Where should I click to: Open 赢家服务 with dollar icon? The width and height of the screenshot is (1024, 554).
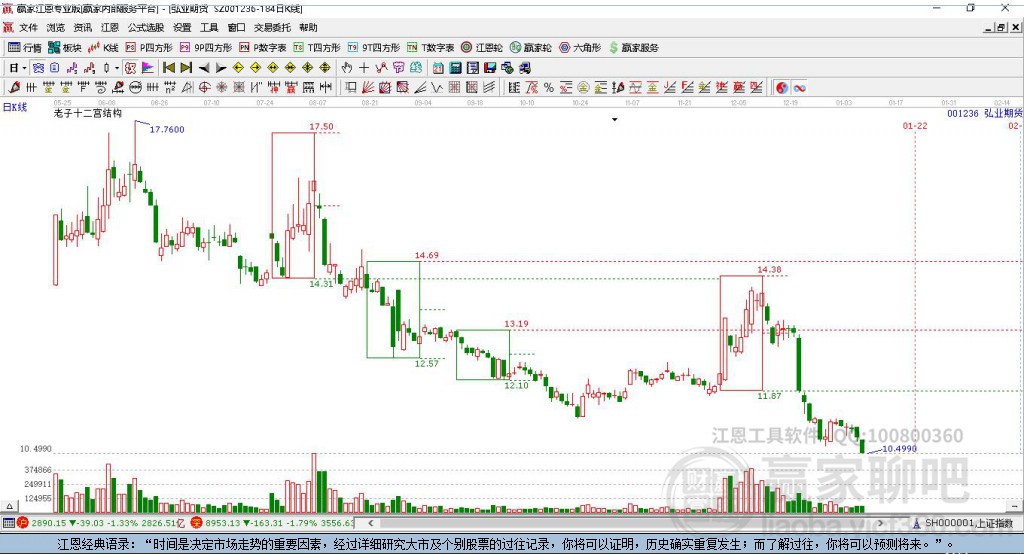coord(633,48)
